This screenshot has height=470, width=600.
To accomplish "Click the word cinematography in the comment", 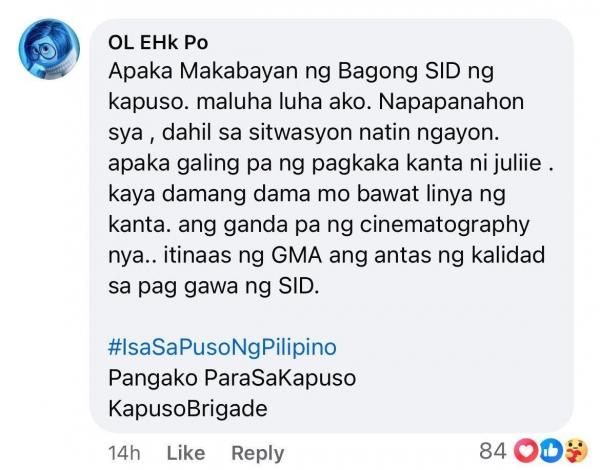I will (444, 225).
